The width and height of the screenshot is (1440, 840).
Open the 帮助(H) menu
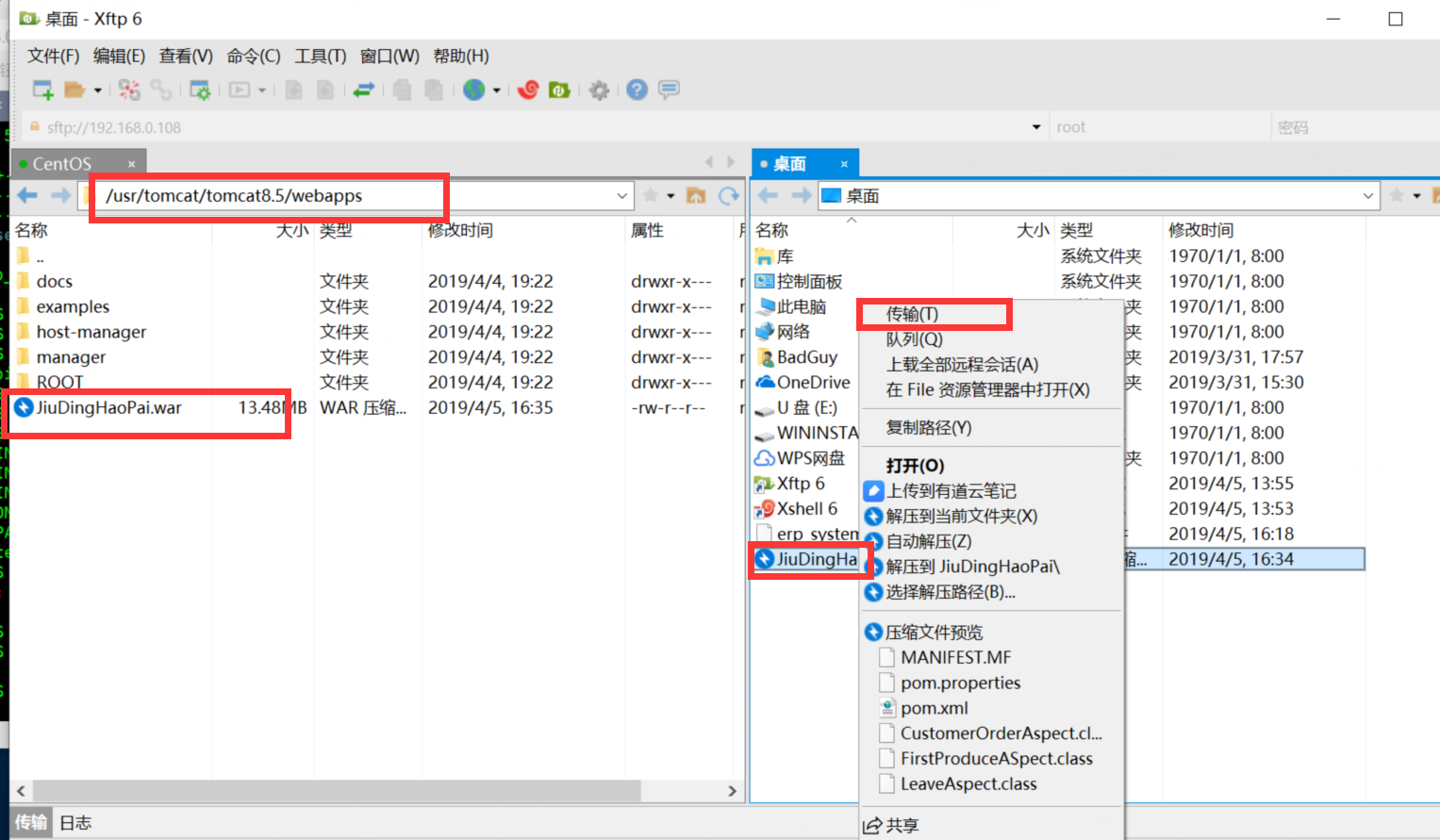(461, 57)
